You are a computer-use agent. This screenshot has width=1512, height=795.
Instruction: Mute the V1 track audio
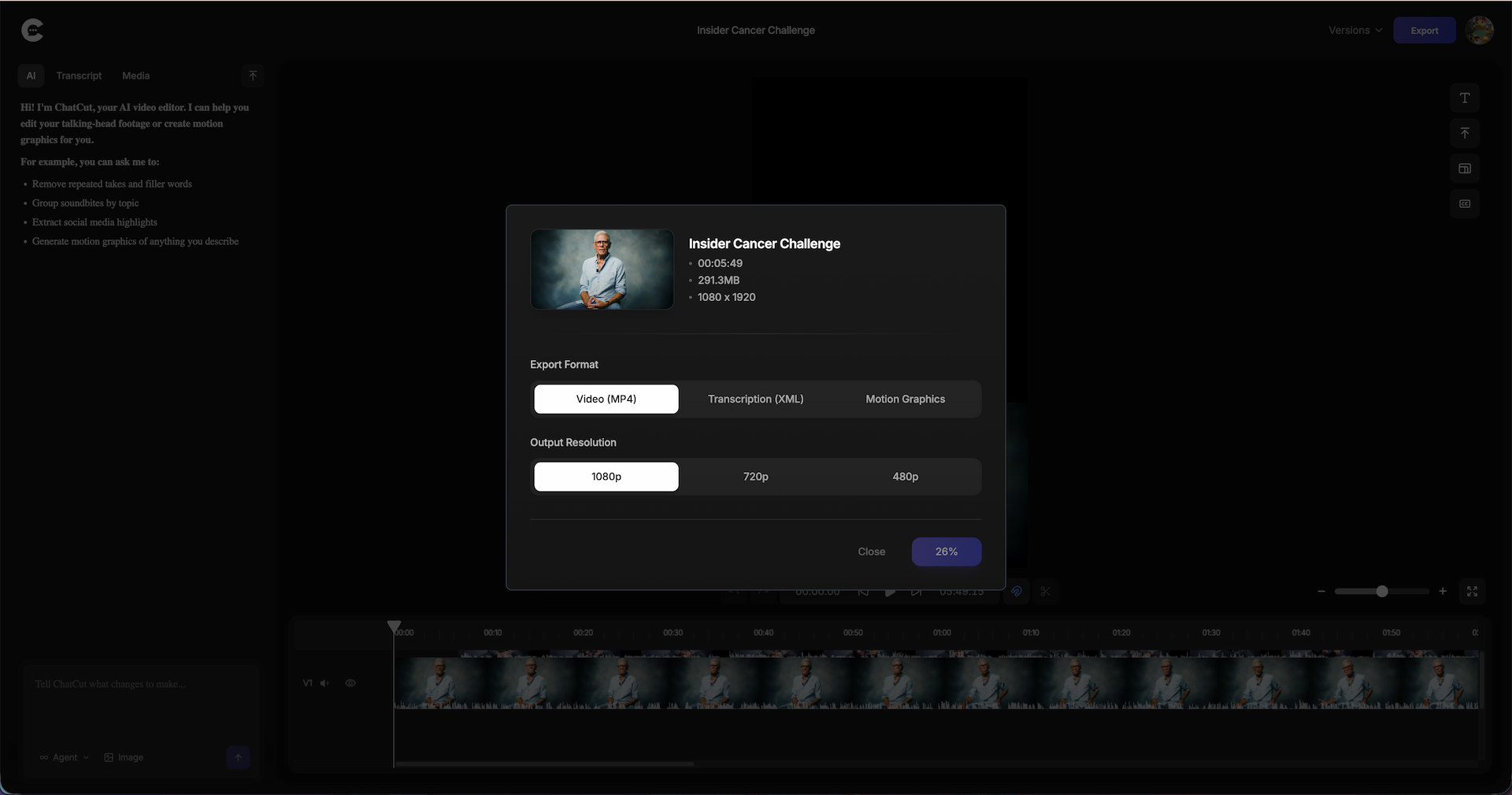[324, 683]
